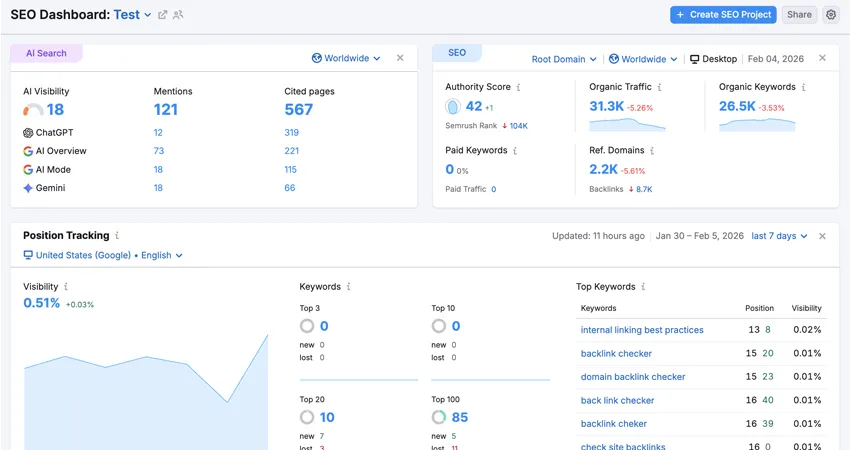Click ChatGPT mentions value 12
Image resolution: width=850 pixels, height=450 pixels.
pyautogui.click(x=158, y=133)
